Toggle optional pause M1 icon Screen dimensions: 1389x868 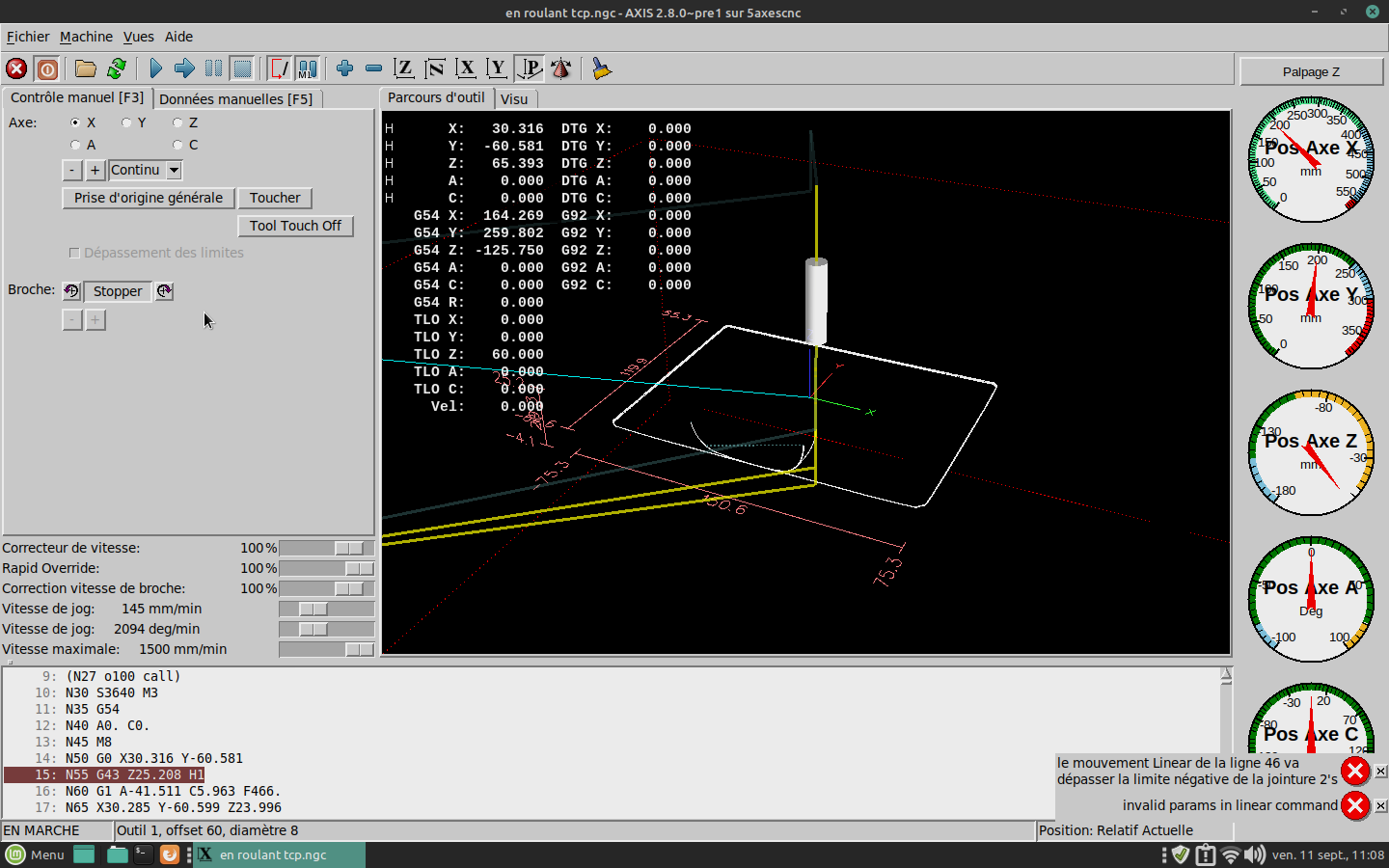point(308,68)
